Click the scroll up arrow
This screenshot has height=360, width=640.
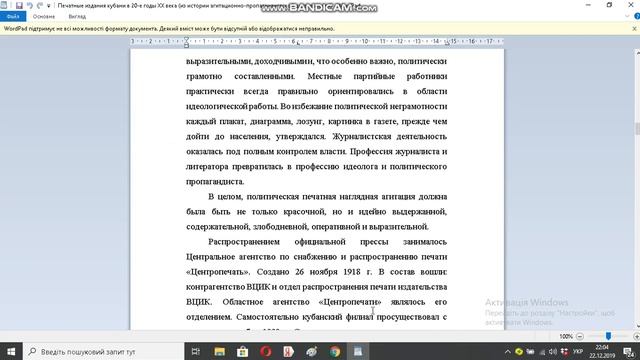click(637, 53)
